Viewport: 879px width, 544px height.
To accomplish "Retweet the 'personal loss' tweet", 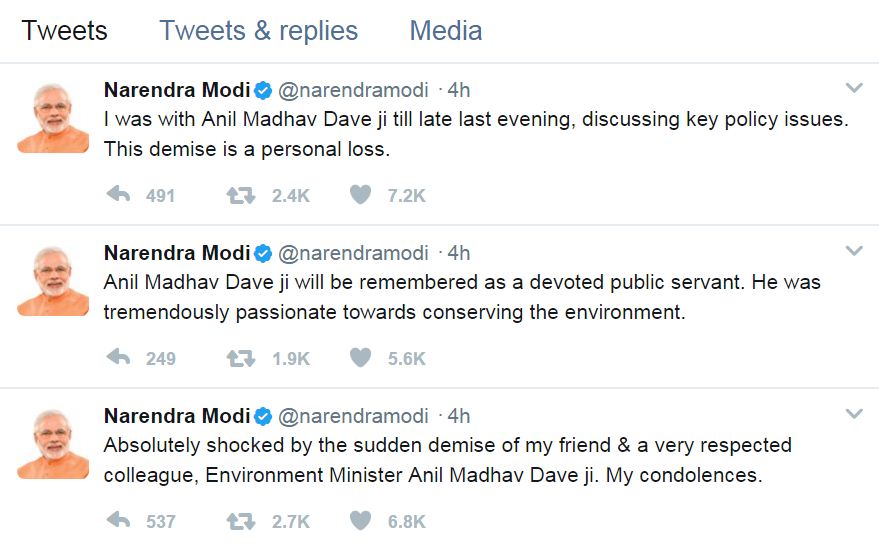I will coord(241,195).
